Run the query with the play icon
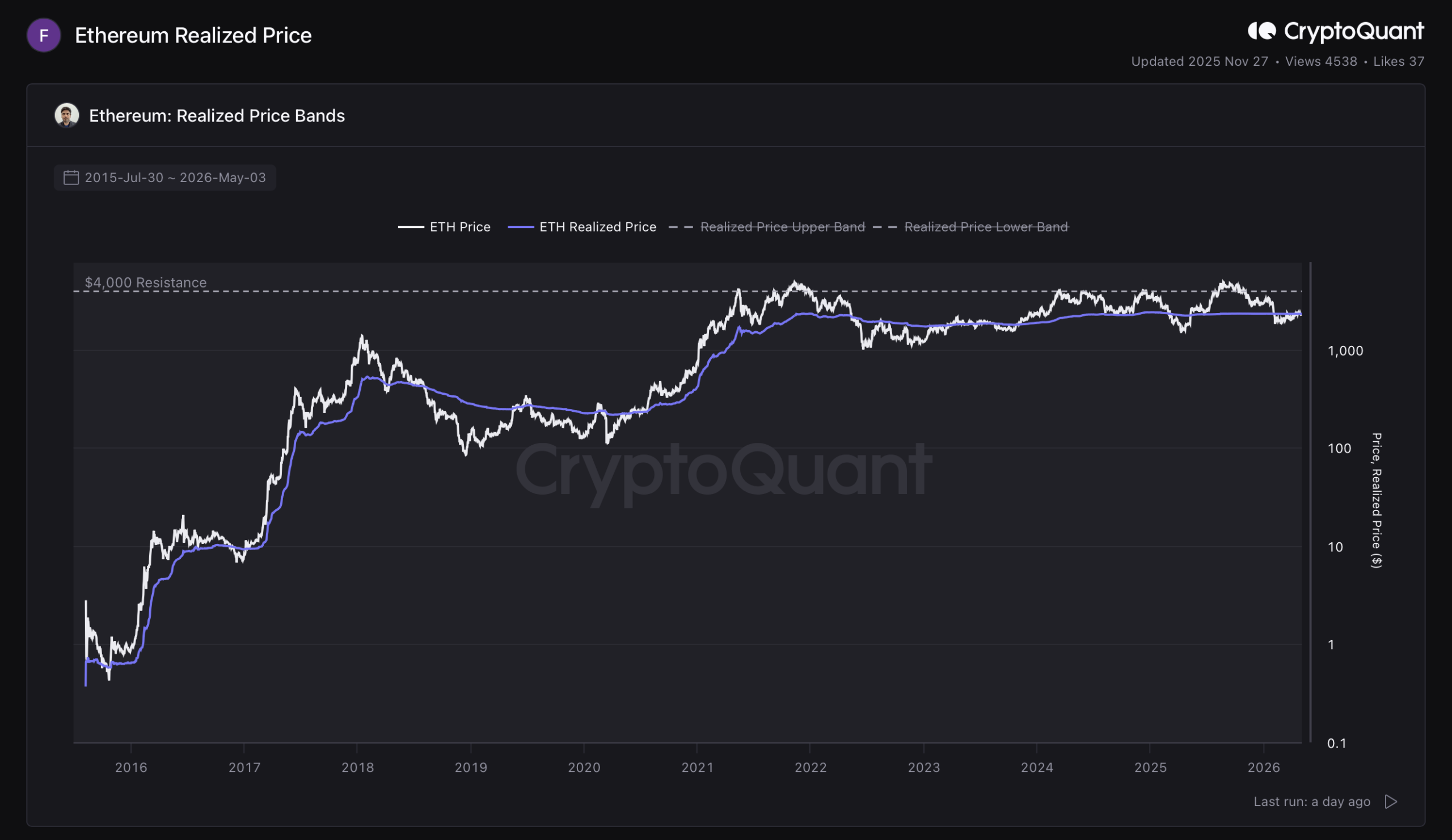1452x840 pixels. pyautogui.click(x=1391, y=801)
